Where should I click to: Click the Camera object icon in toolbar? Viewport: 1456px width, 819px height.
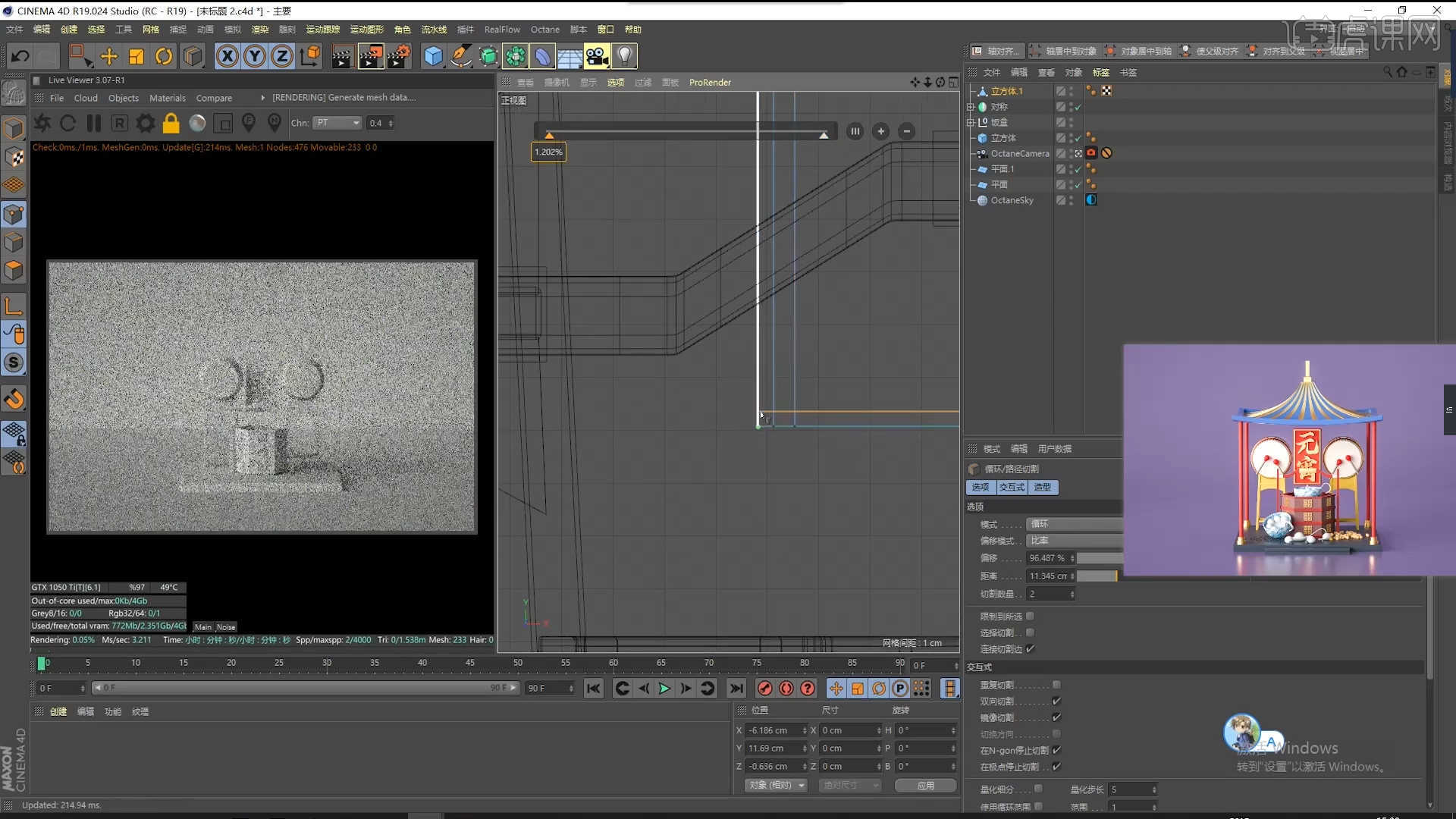coord(597,56)
